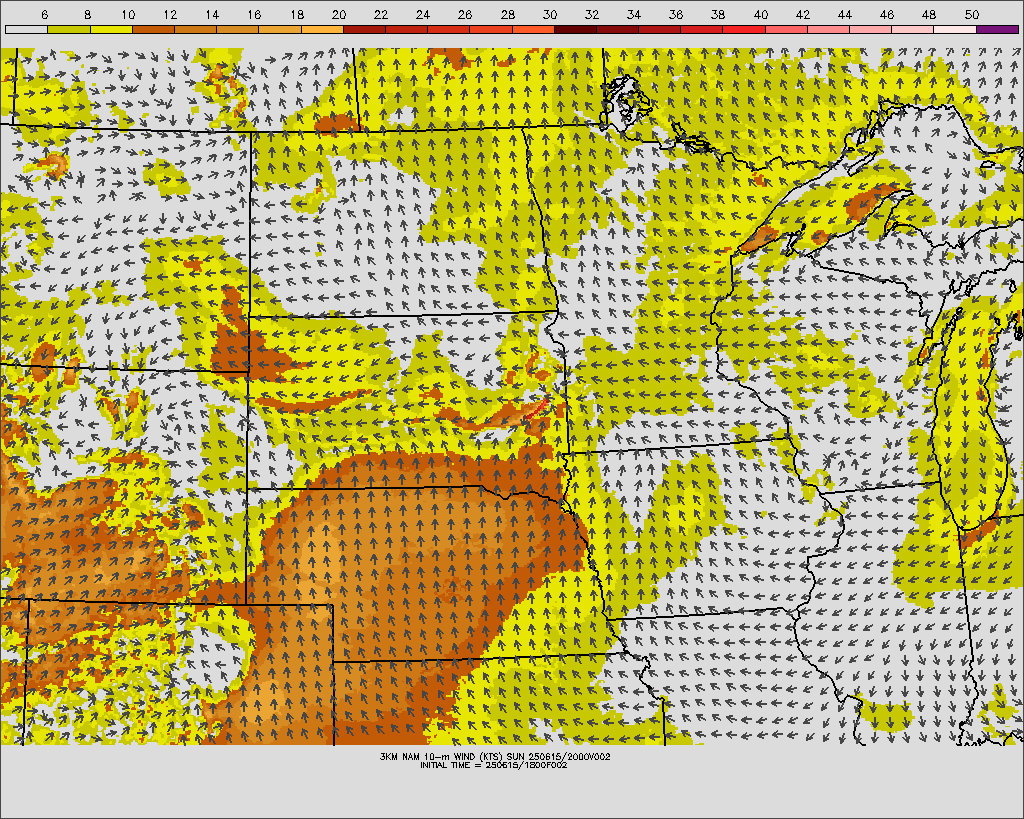The width and height of the screenshot is (1024, 819).
Task: Click the legend label "30"
Action: (550, 14)
